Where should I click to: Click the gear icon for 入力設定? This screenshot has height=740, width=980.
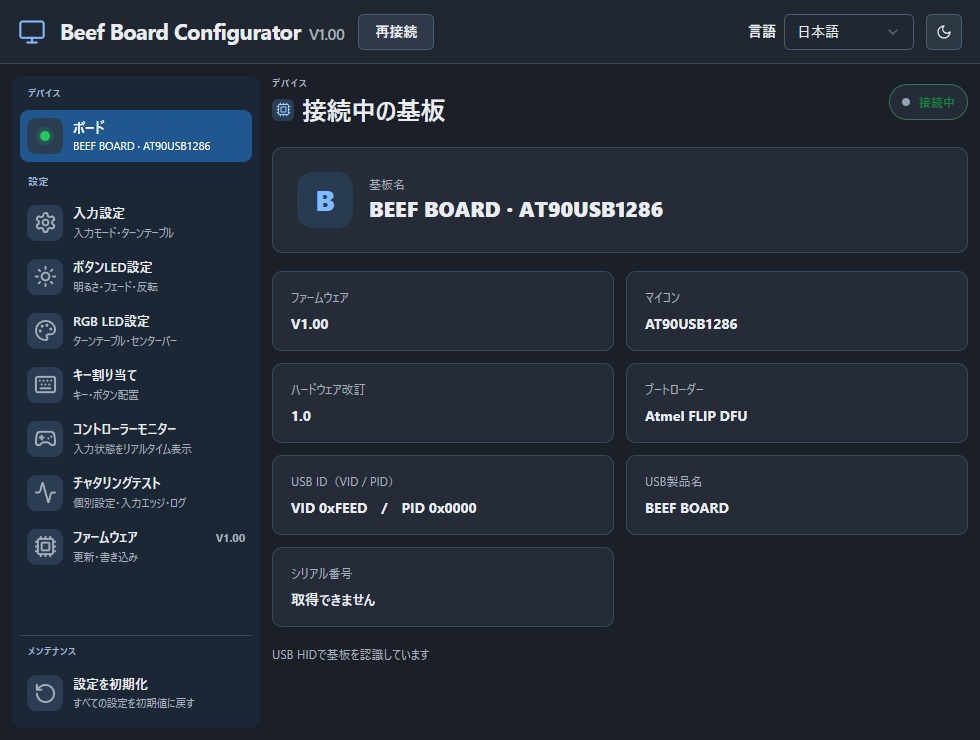coord(45,222)
